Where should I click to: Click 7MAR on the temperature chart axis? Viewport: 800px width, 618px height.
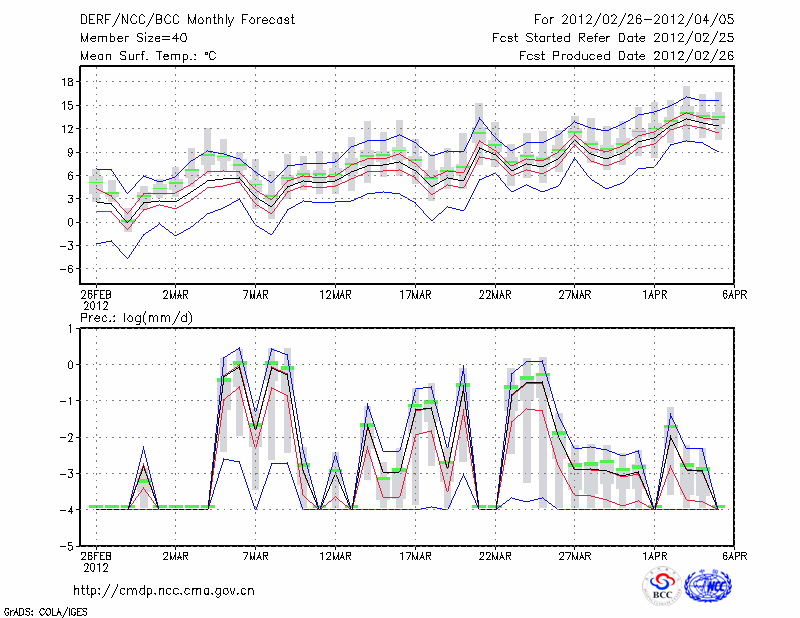(255, 295)
